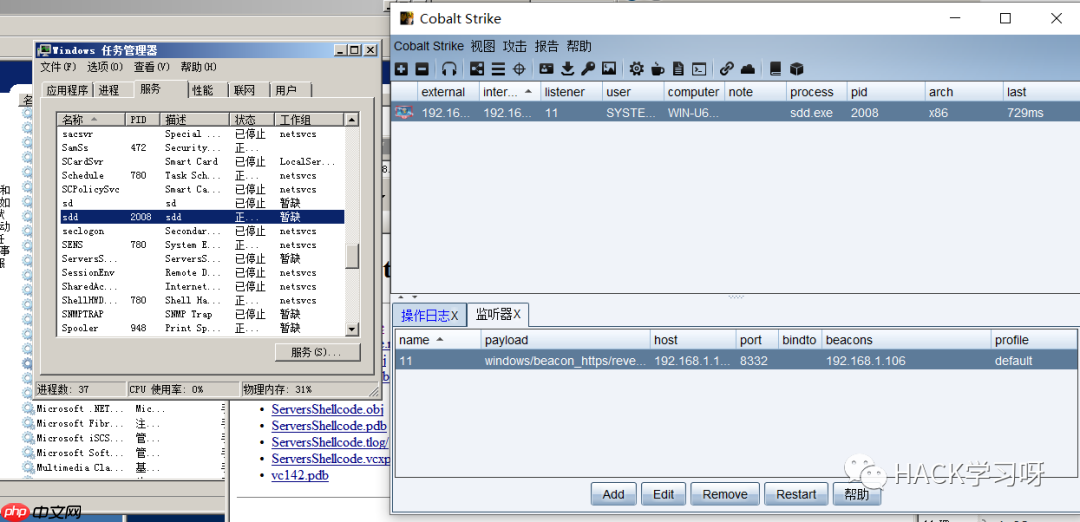Switch to Session Table view icon
Screen dimensions: 1080x522
(498, 69)
